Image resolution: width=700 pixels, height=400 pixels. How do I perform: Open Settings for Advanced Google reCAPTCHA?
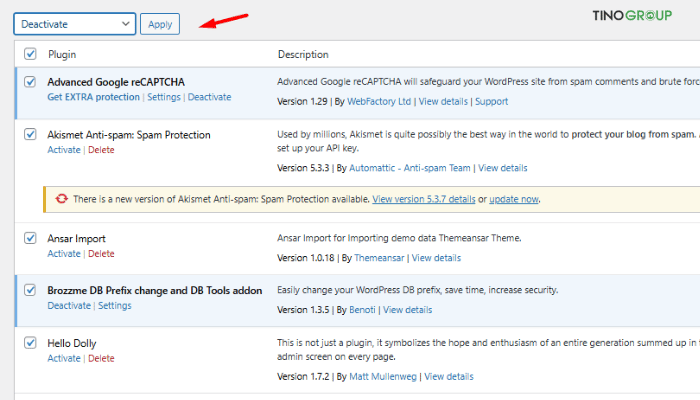pyautogui.click(x=164, y=97)
